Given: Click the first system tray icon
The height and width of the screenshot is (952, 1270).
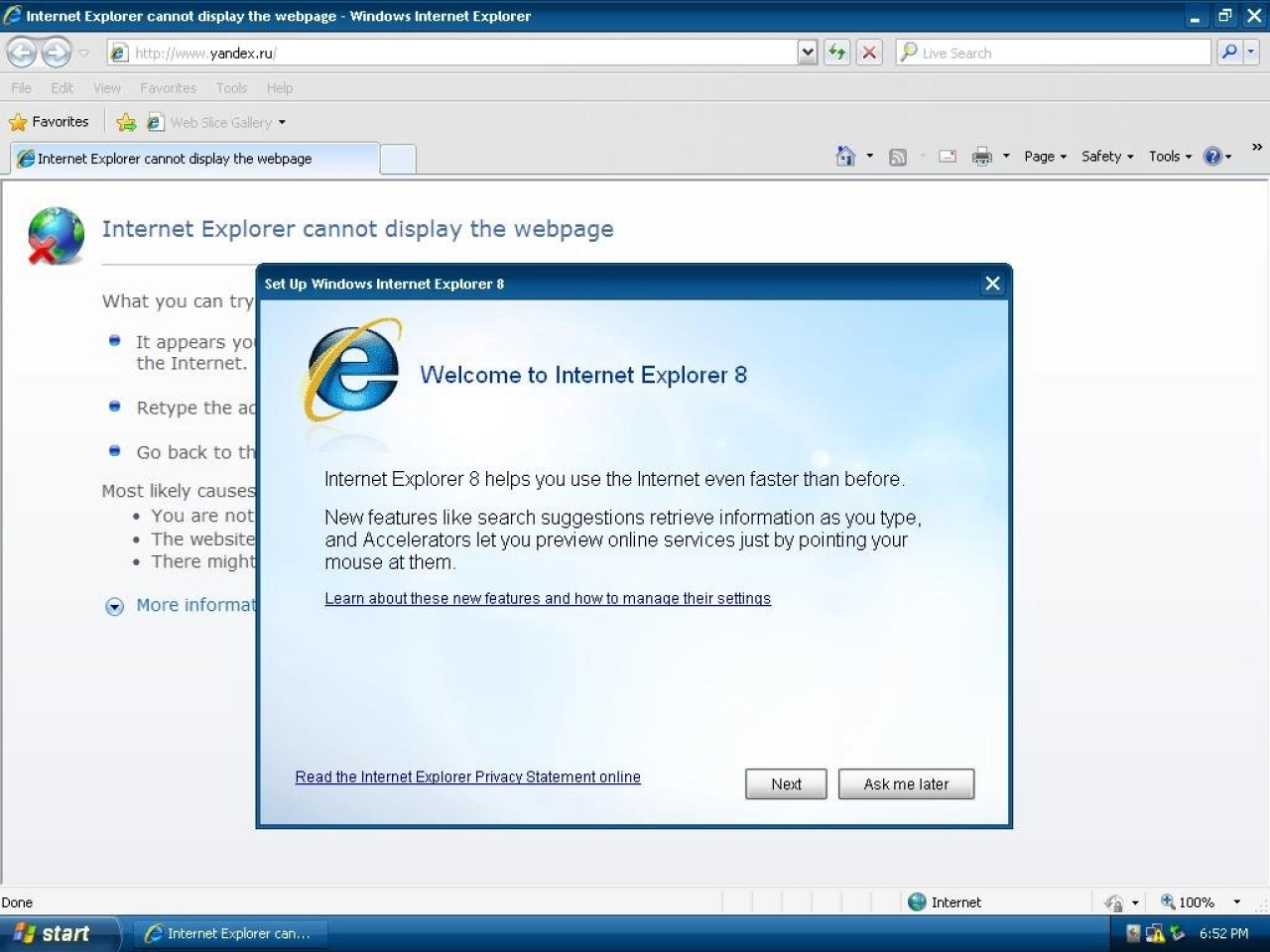Looking at the screenshot, I should [1134, 932].
